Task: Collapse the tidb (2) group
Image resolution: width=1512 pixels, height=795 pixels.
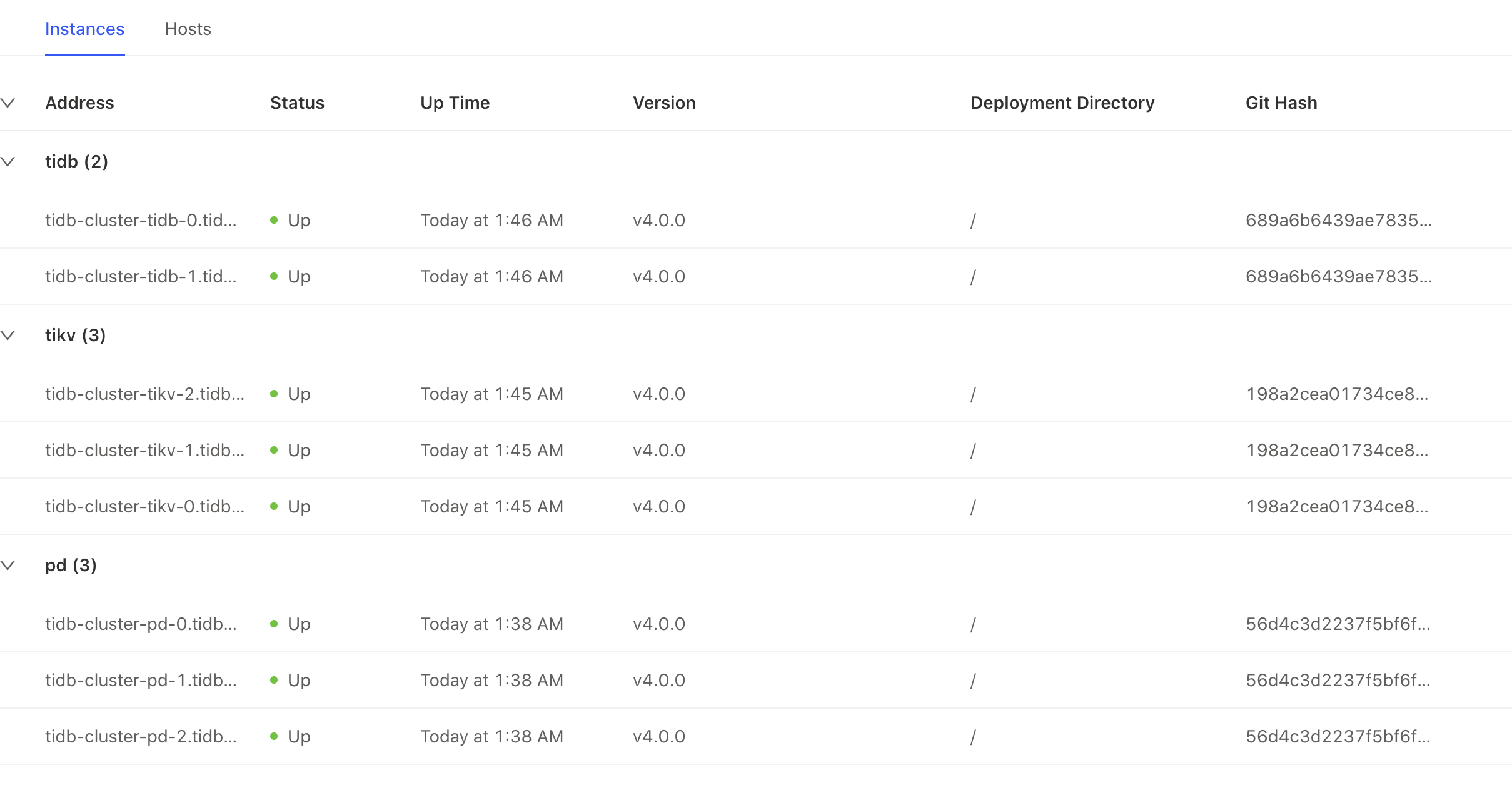Action: pos(8,161)
